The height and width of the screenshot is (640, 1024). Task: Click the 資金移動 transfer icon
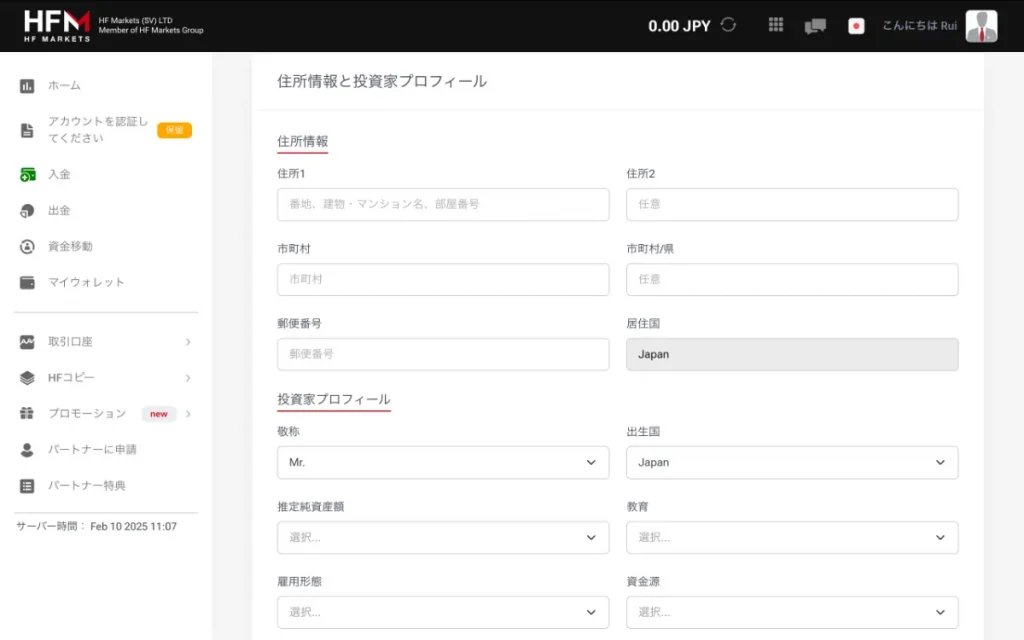coord(27,246)
